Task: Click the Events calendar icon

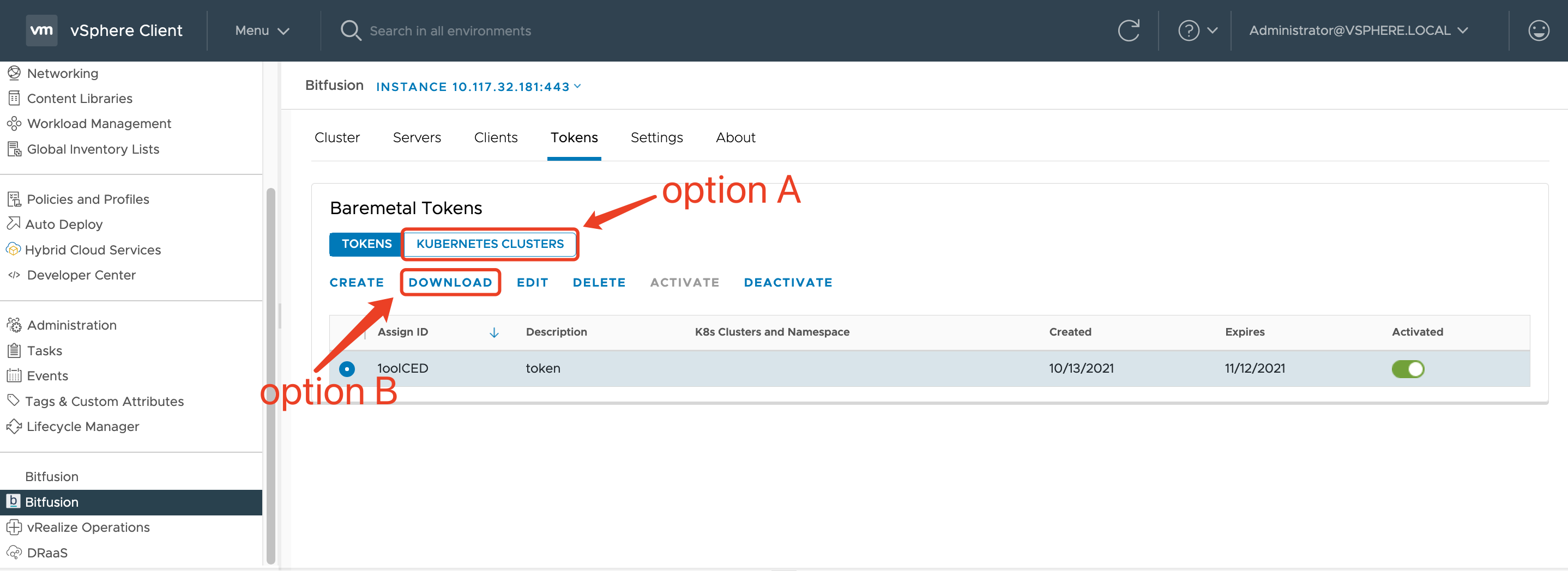Action: 14,375
